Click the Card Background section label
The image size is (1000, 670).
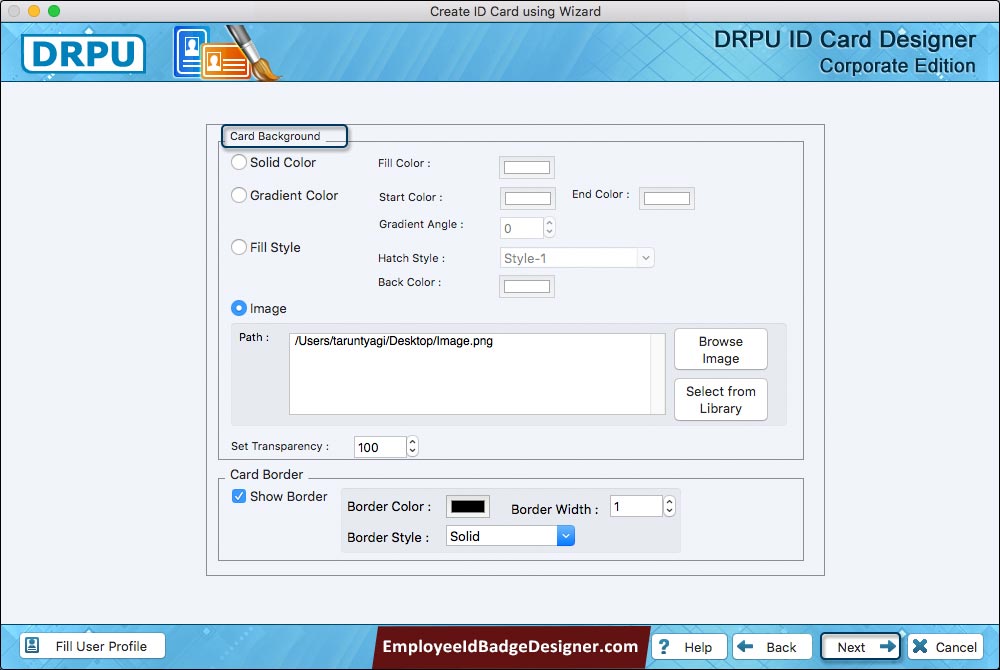(275, 136)
